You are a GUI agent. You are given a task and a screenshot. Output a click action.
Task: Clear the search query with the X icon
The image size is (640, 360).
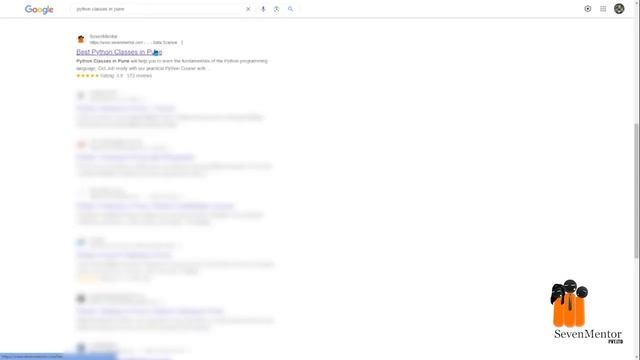click(x=248, y=9)
